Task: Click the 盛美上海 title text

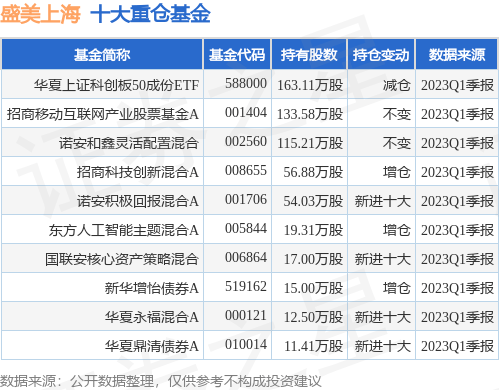Action: coord(40,14)
